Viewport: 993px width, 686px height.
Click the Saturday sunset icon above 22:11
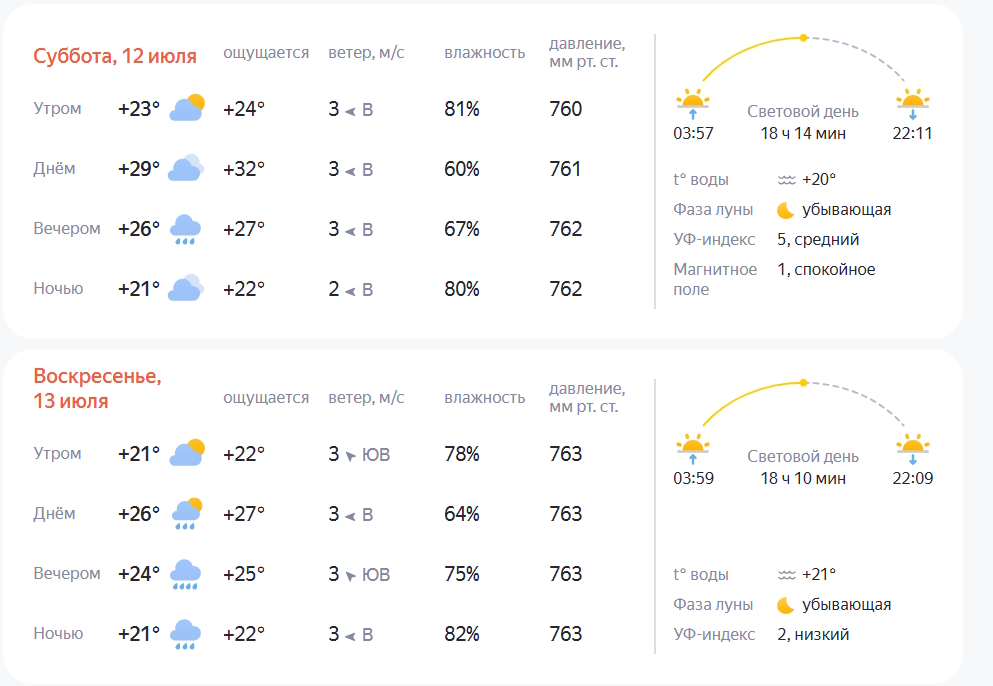[x=913, y=101]
